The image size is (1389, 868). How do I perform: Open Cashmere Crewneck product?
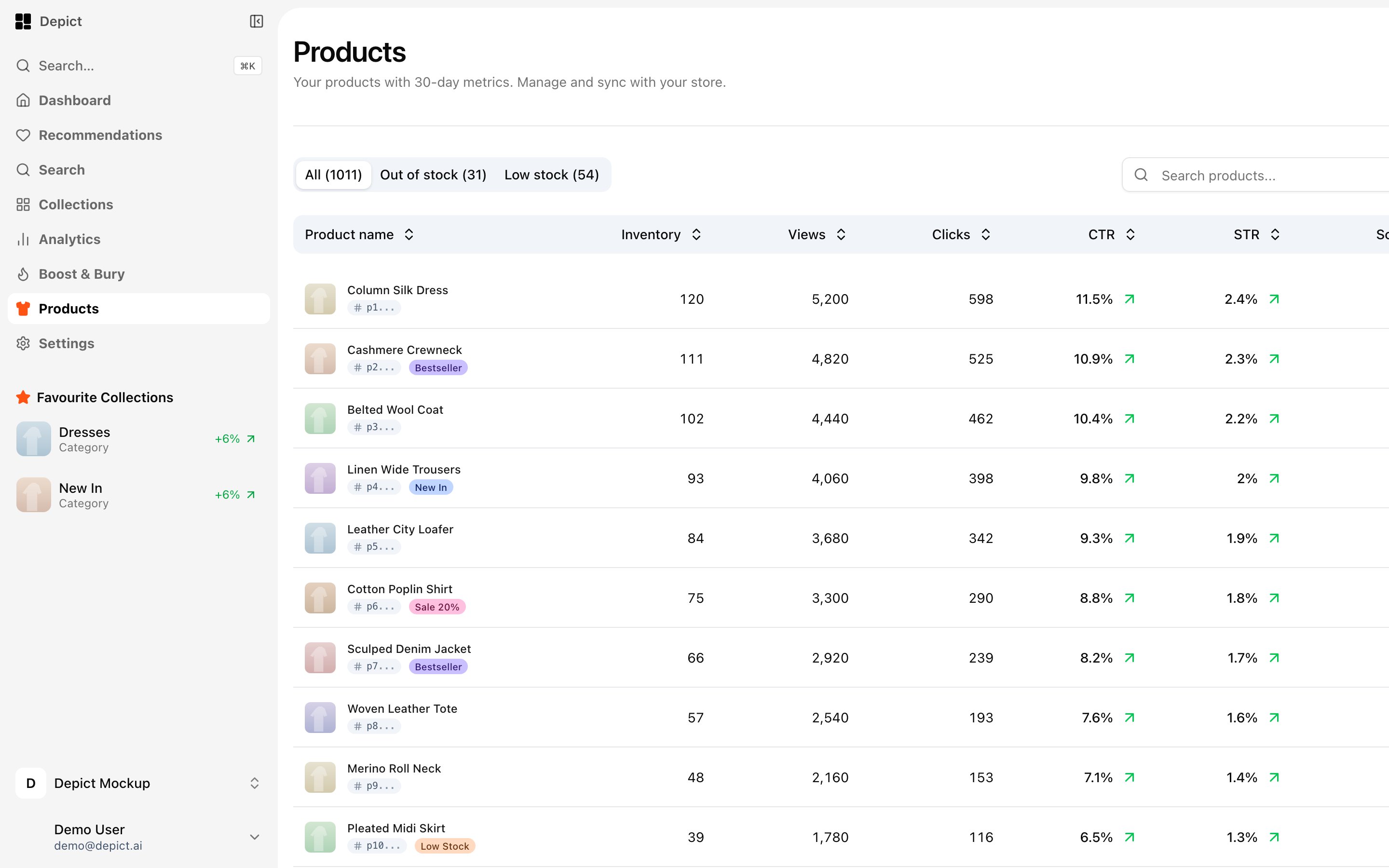pos(404,350)
